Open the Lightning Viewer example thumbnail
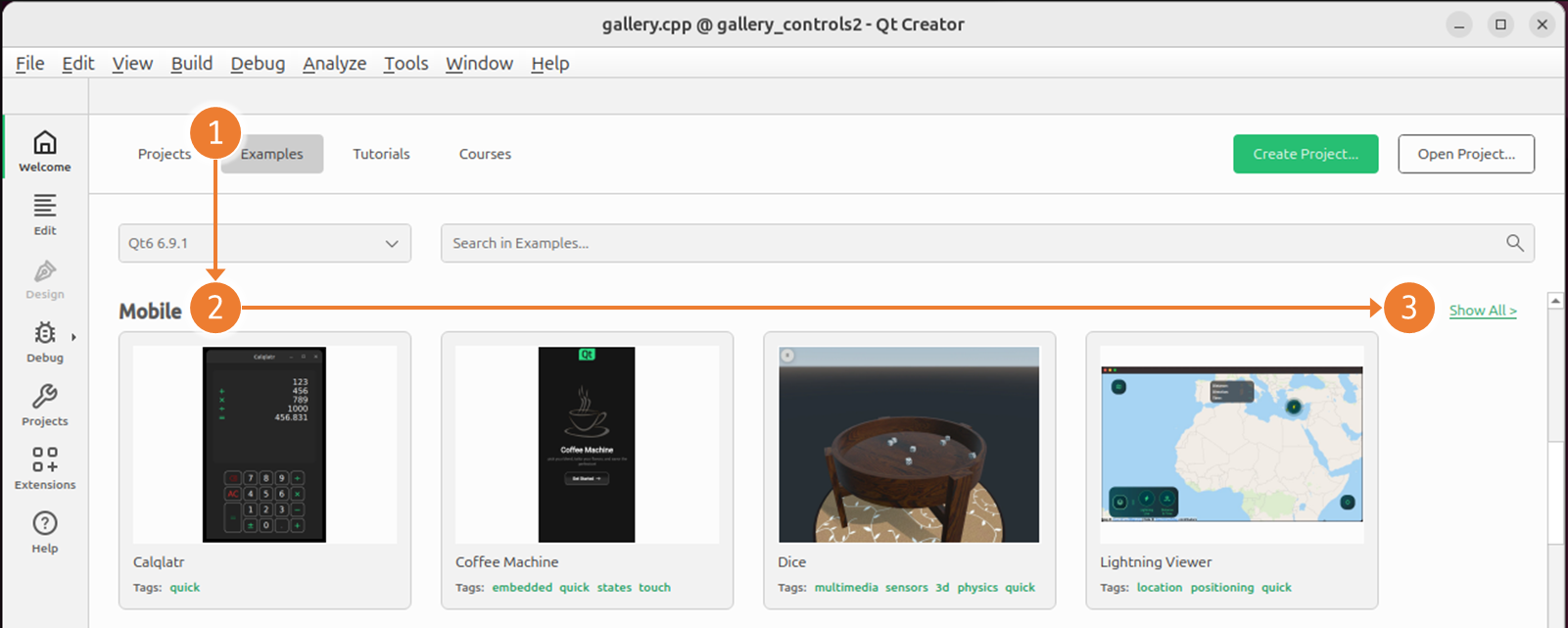 click(1232, 445)
